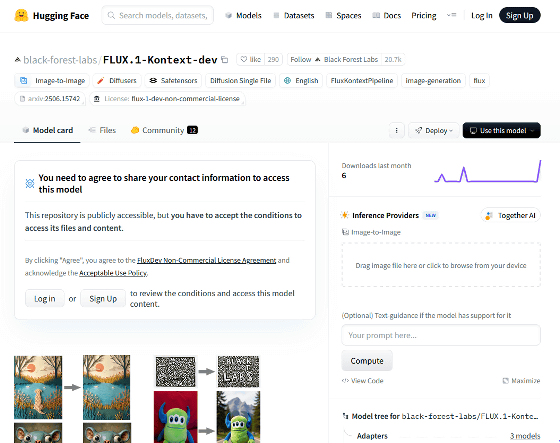The image size is (560, 443).
Task: Expand the Deploy dropdown
Action: pyautogui.click(x=434, y=130)
